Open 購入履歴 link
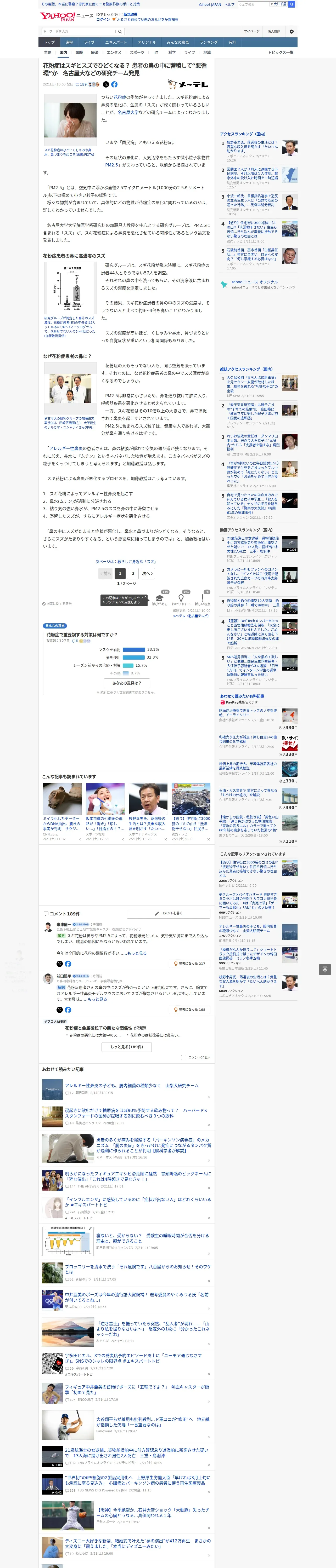Viewport: 336px width, 1568px height. click(274, 32)
